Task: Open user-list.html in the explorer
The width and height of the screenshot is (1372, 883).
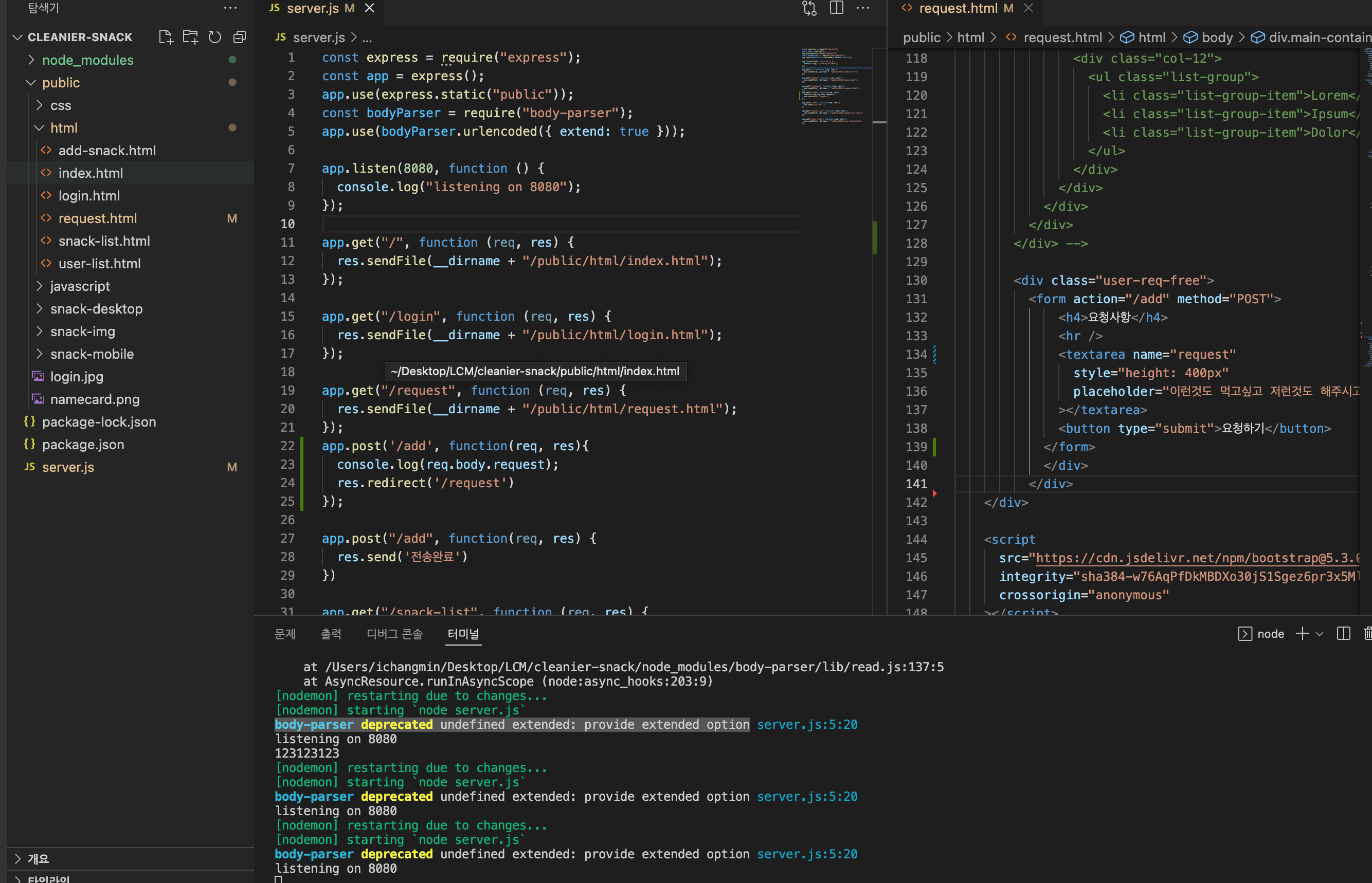Action: click(x=99, y=264)
